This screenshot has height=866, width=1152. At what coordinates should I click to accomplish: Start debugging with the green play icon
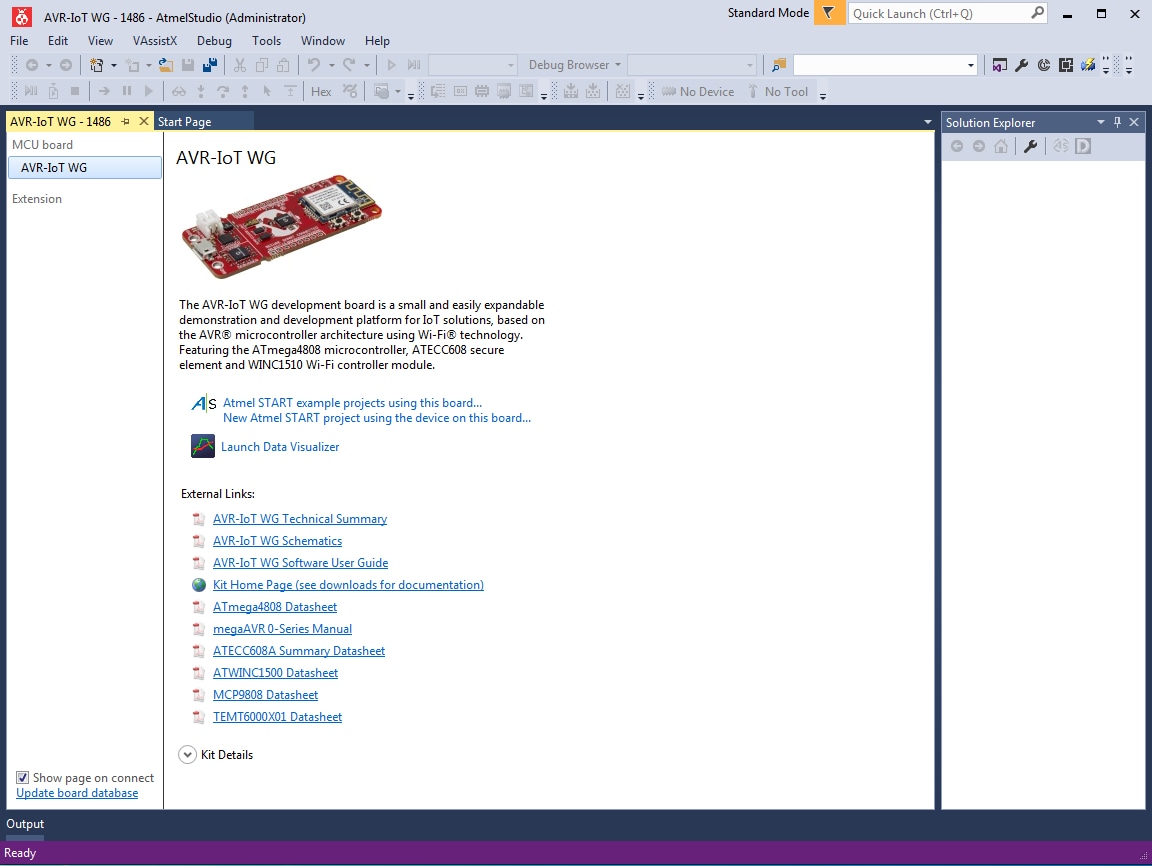[x=392, y=65]
